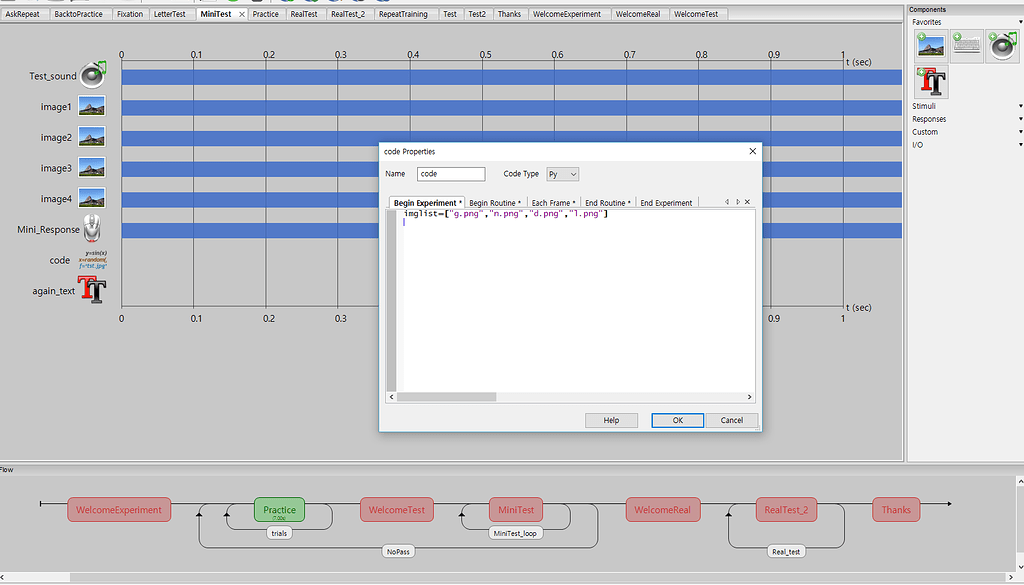The image size is (1024, 585).
Task: Open the Test_sound speaker component
Action: click(92, 75)
